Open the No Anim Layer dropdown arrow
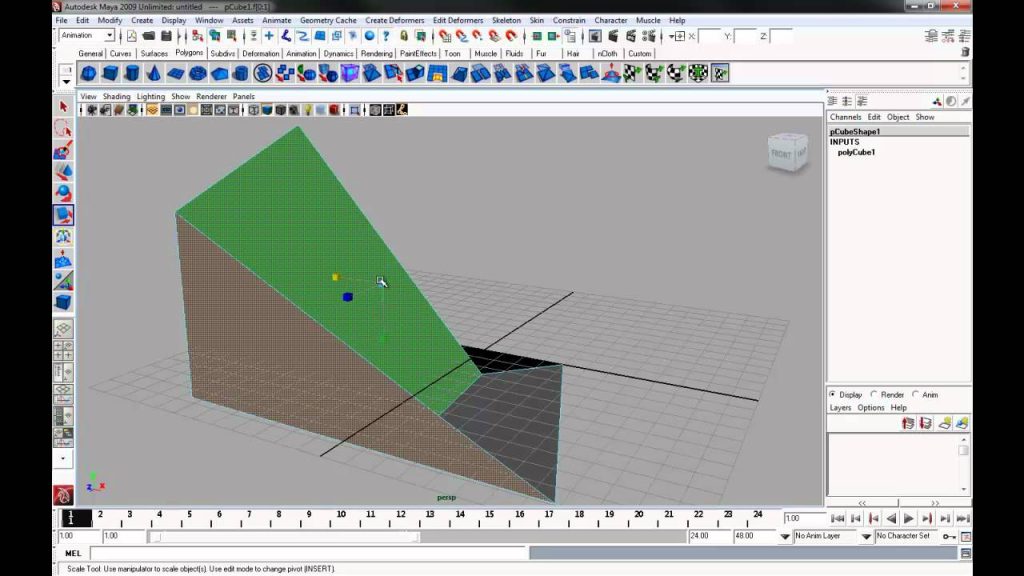The width and height of the screenshot is (1024, 576). tap(785, 536)
